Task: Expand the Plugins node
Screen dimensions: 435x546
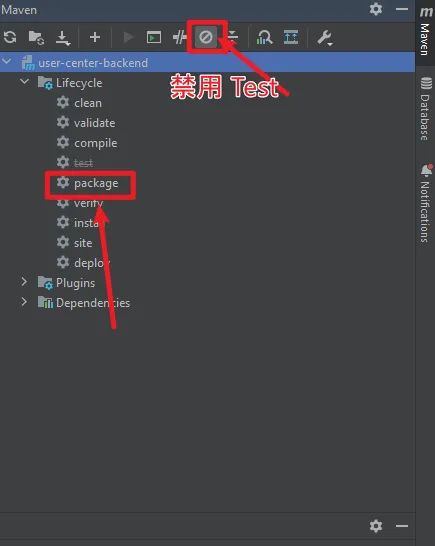Action: [24, 282]
